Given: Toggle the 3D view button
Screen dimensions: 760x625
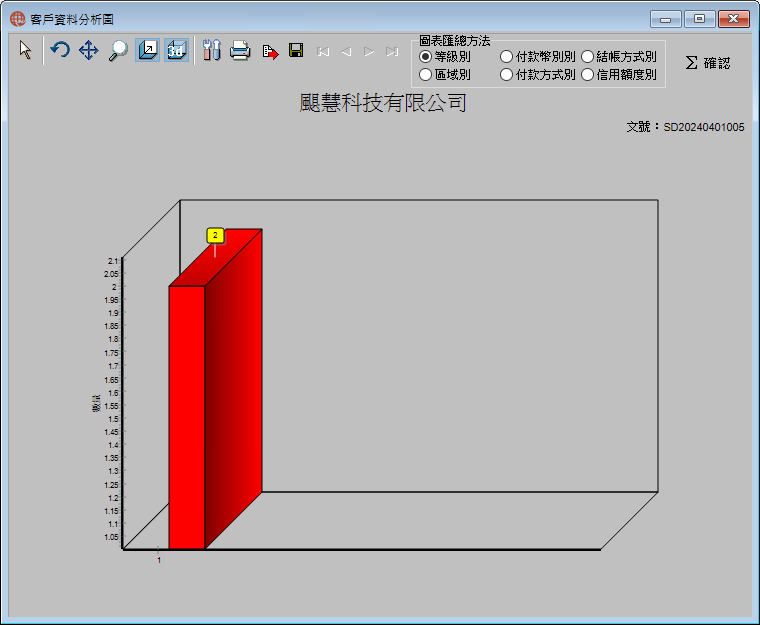Looking at the screenshot, I should click(176, 50).
